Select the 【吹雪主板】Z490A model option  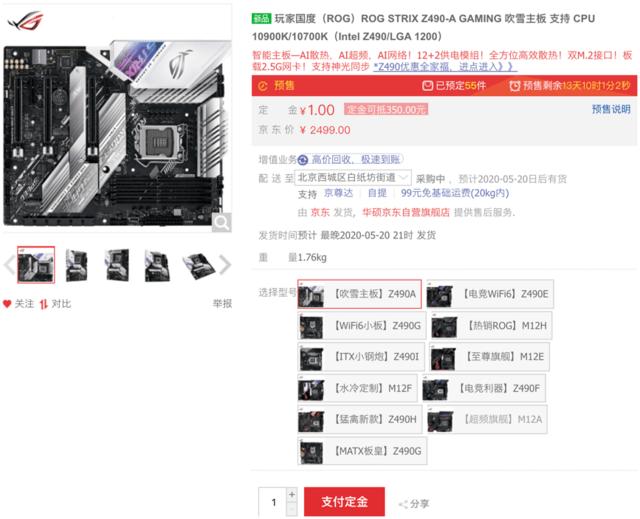point(359,294)
